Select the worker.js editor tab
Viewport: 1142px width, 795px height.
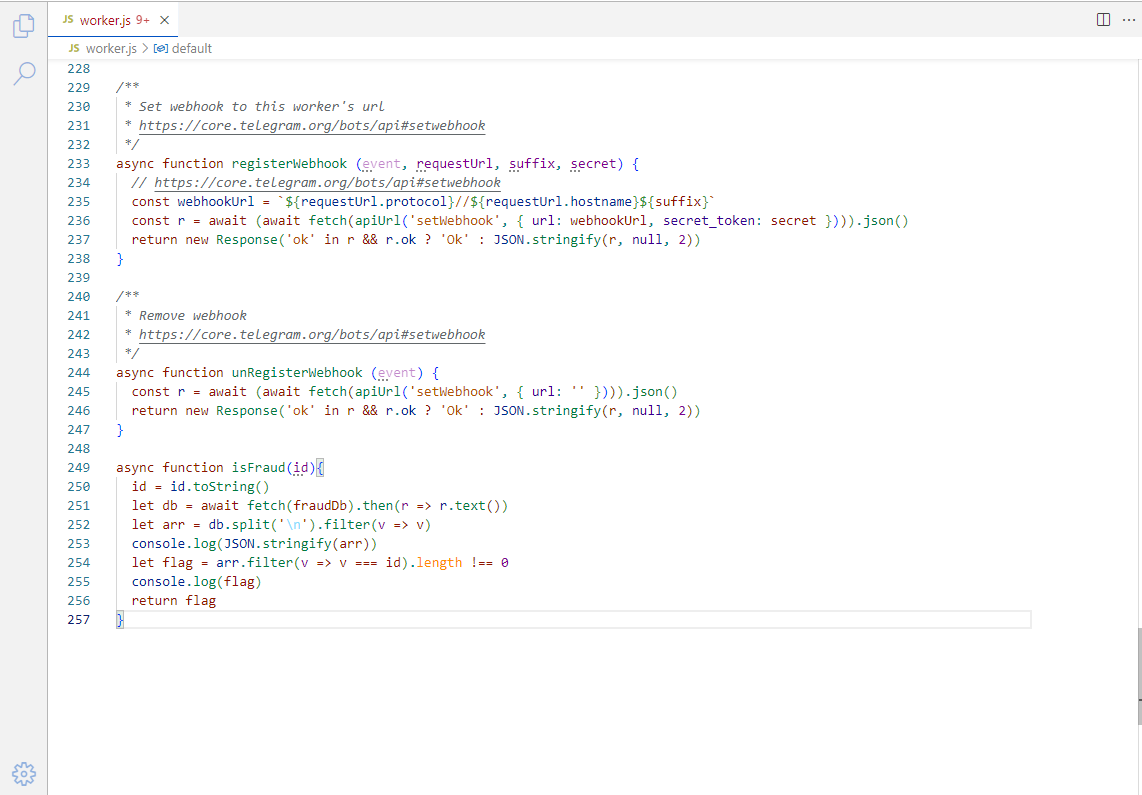(x=108, y=20)
